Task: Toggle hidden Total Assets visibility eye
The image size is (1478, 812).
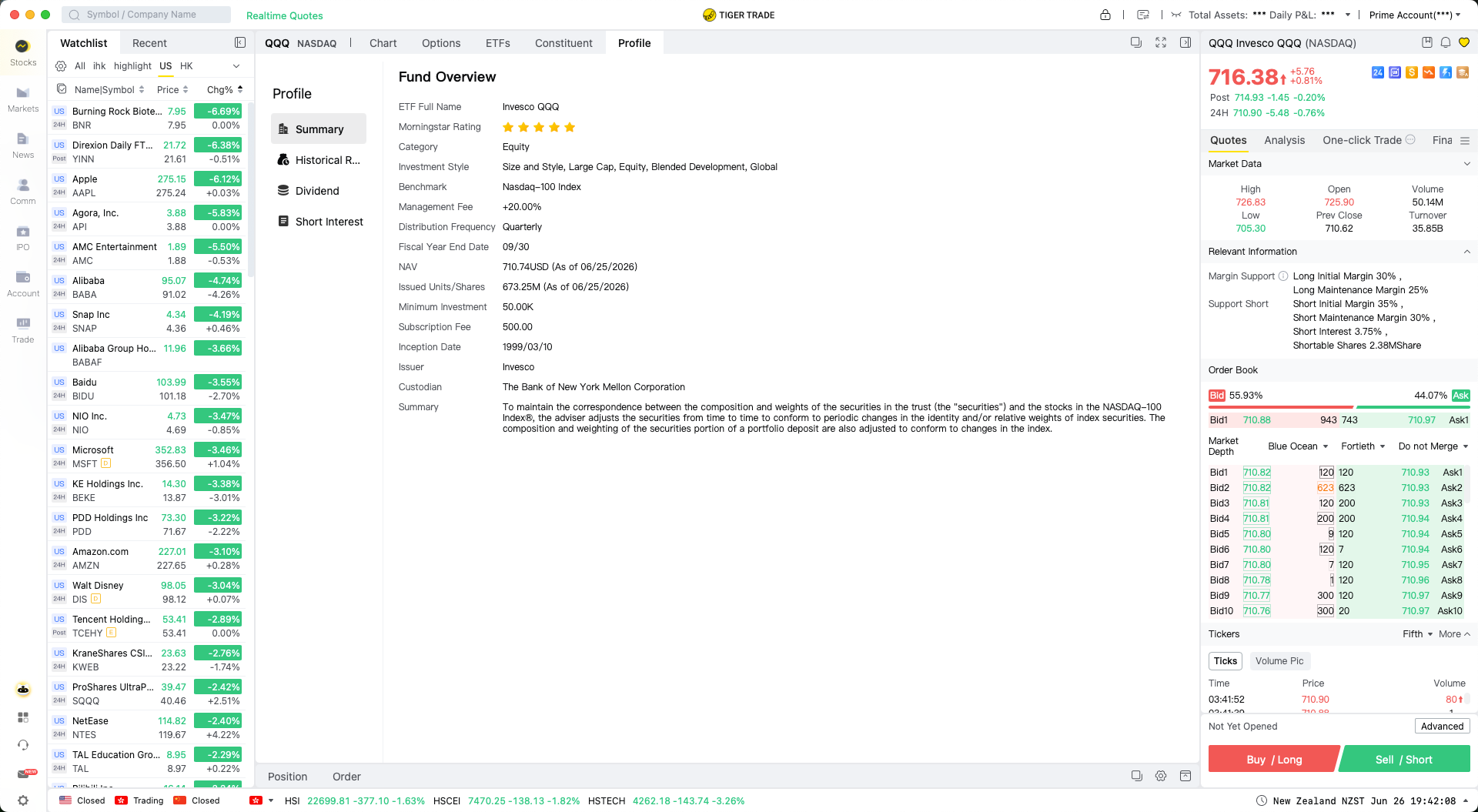Action: [x=1176, y=15]
